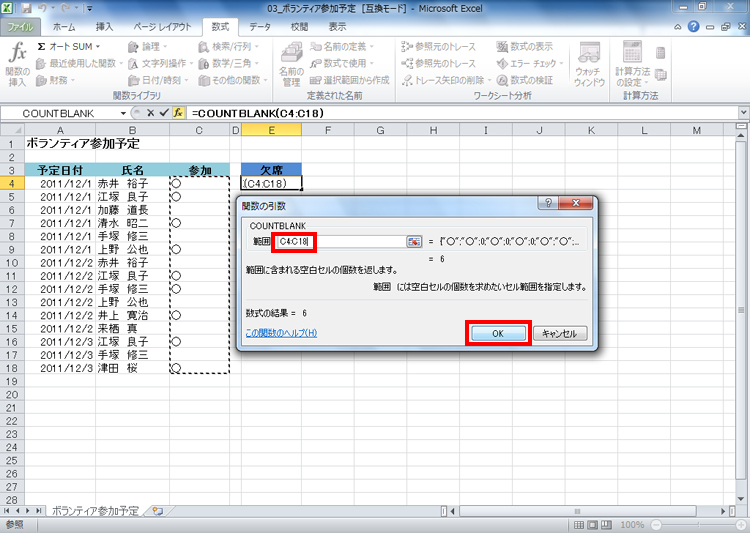The height and width of the screenshot is (533, 750).
Task: Select Page Break Preview in the status bar
Action: [x=606, y=525]
